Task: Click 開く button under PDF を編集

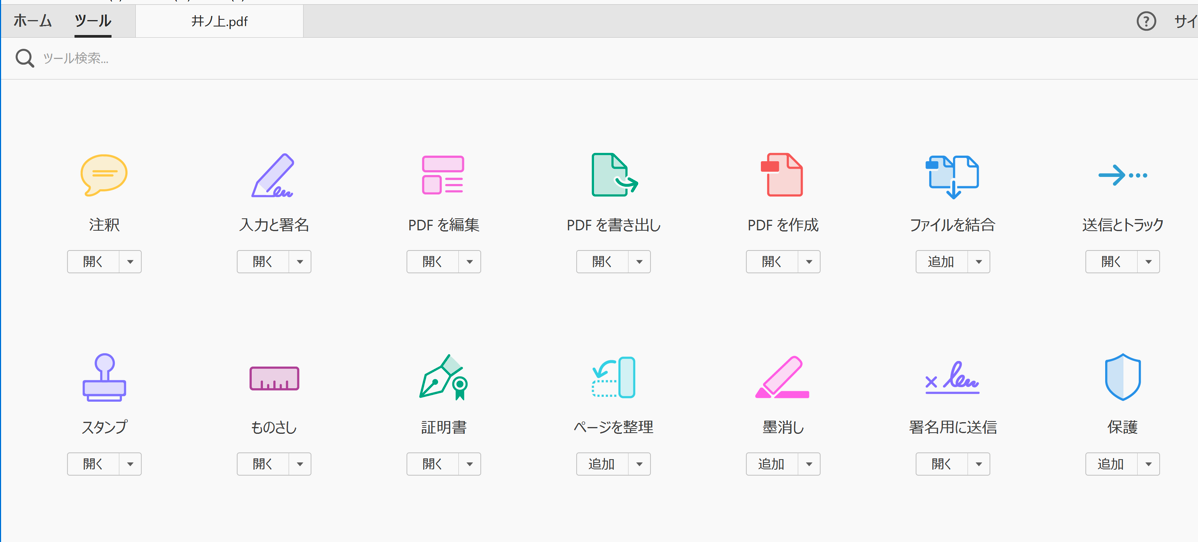Action: (x=432, y=261)
